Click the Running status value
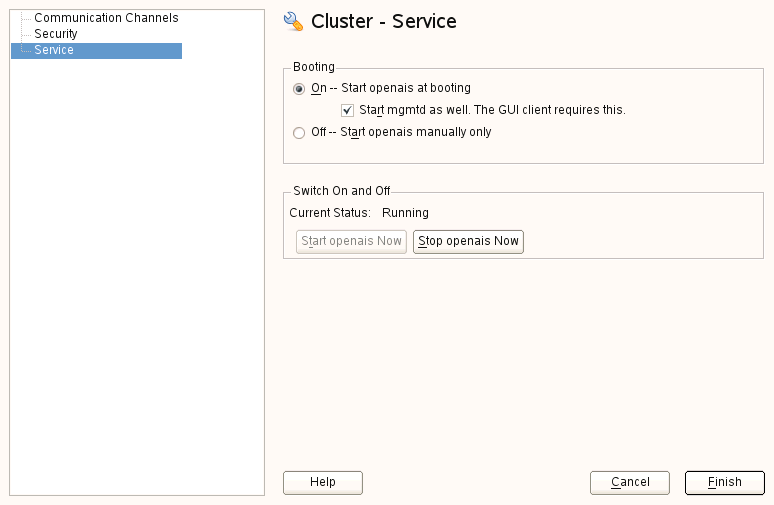Screen dimensions: 774x505 pyautogui.click(x=405, y=213)
